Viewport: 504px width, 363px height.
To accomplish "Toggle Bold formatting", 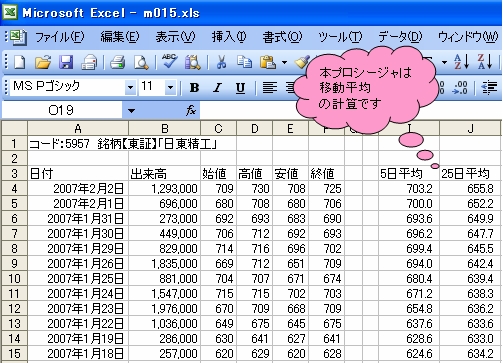I will (x=194, y=88).
